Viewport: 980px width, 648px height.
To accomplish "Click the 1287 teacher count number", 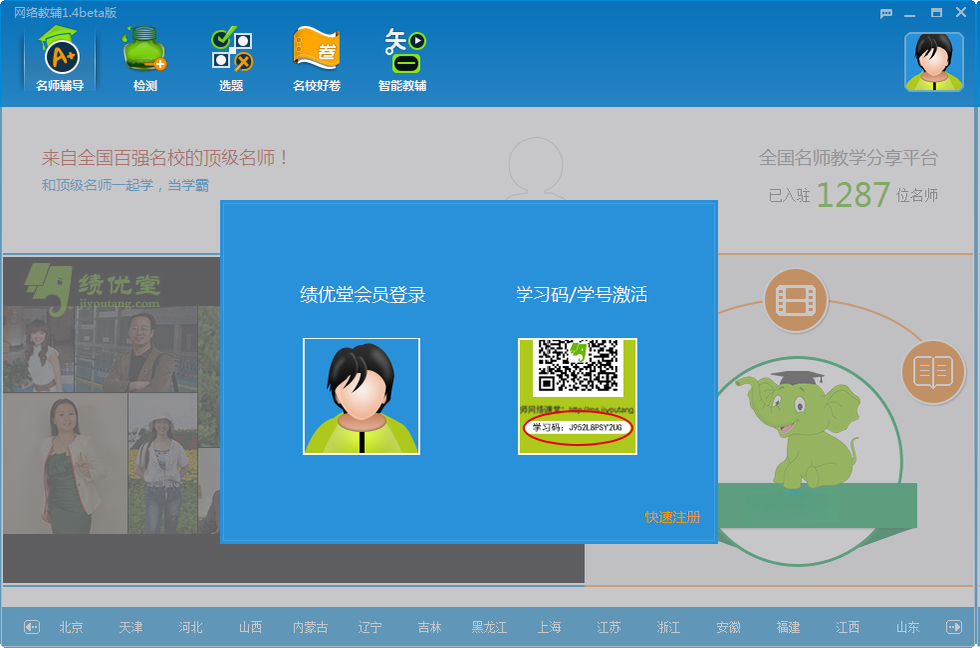I will (853, 195).
